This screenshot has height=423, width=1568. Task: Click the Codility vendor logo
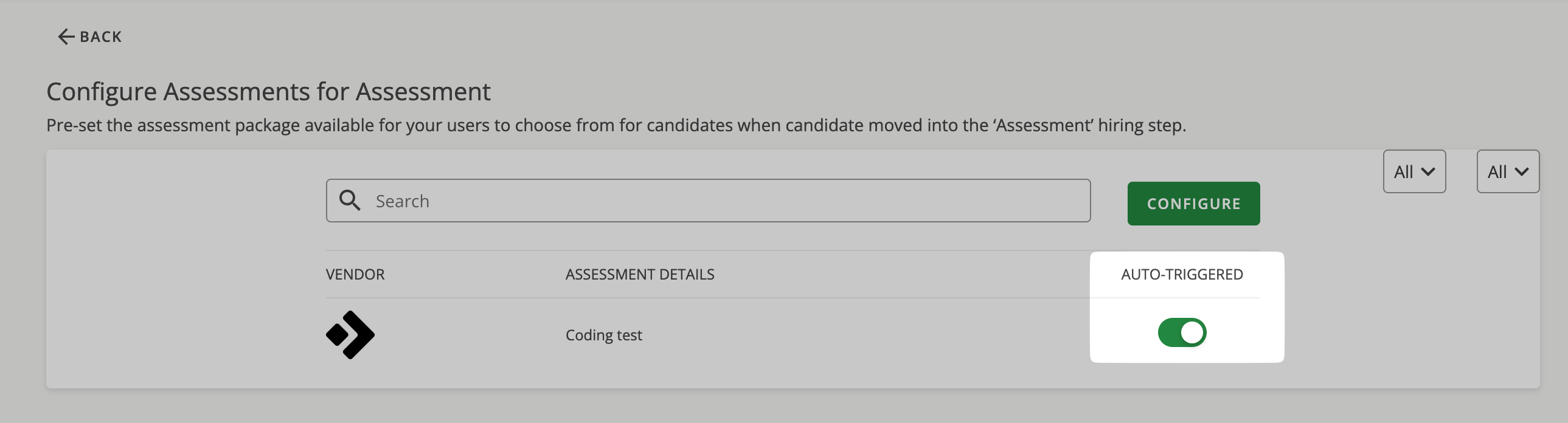(350, 335)
